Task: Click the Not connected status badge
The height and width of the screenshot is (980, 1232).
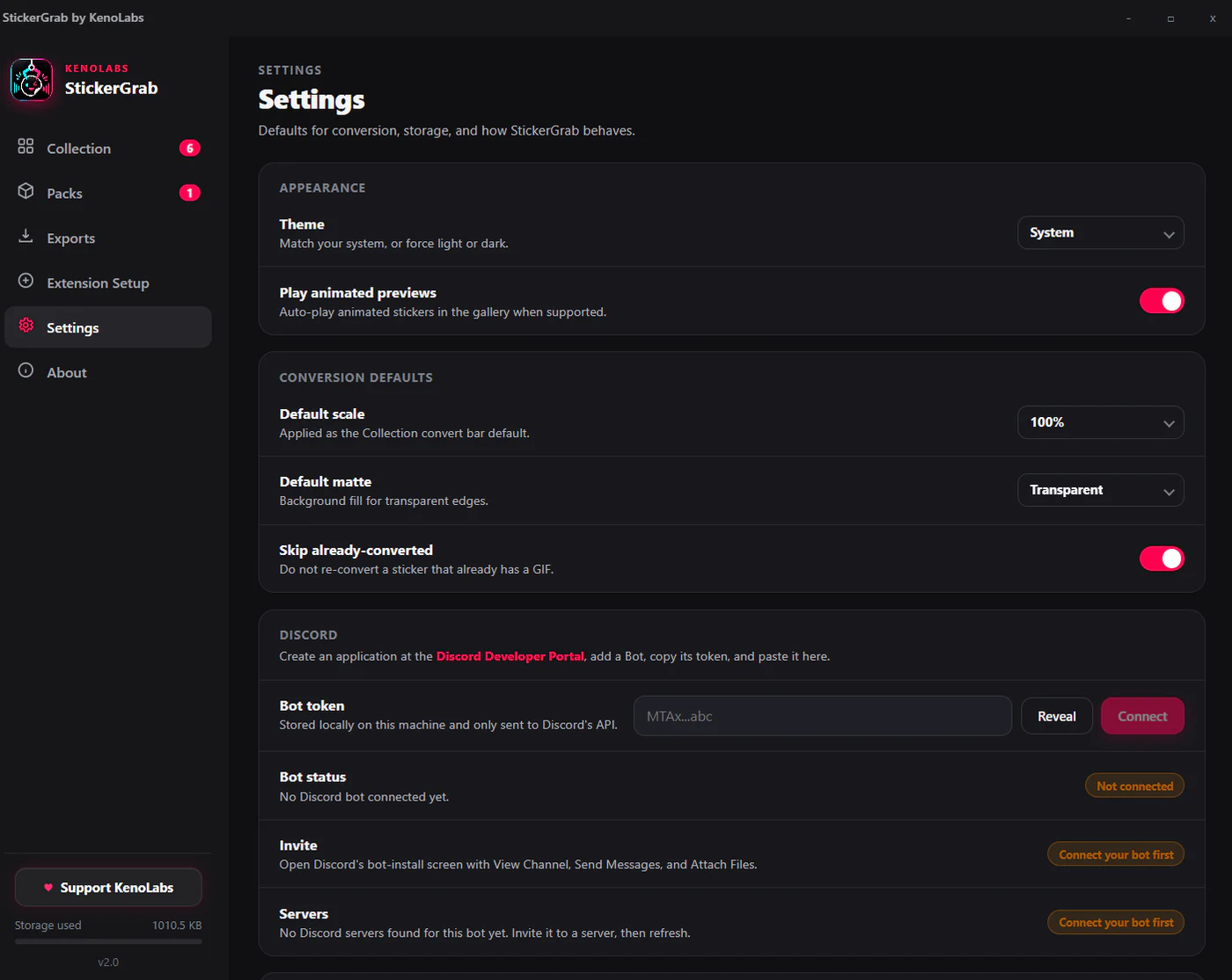Action: click(1134, 786)
